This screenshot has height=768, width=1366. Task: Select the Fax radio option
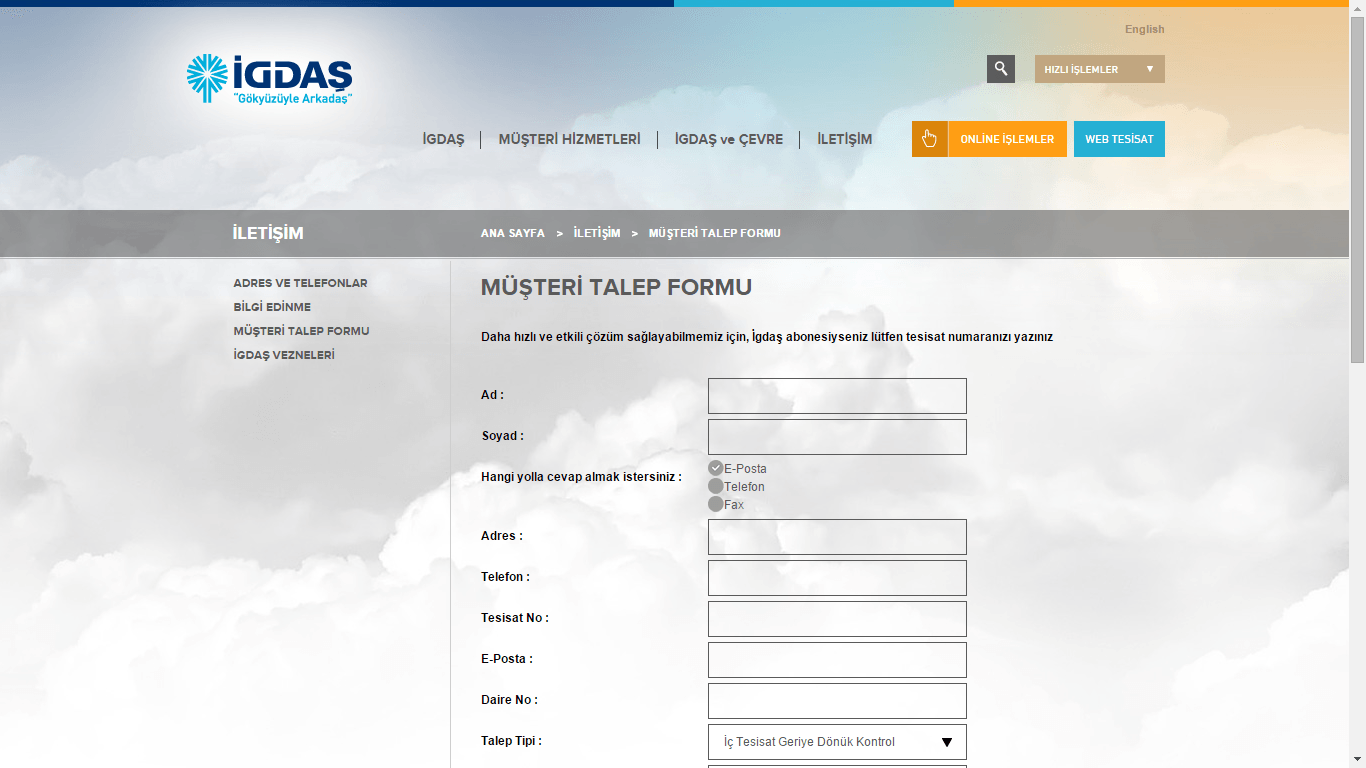click(715, 504)
